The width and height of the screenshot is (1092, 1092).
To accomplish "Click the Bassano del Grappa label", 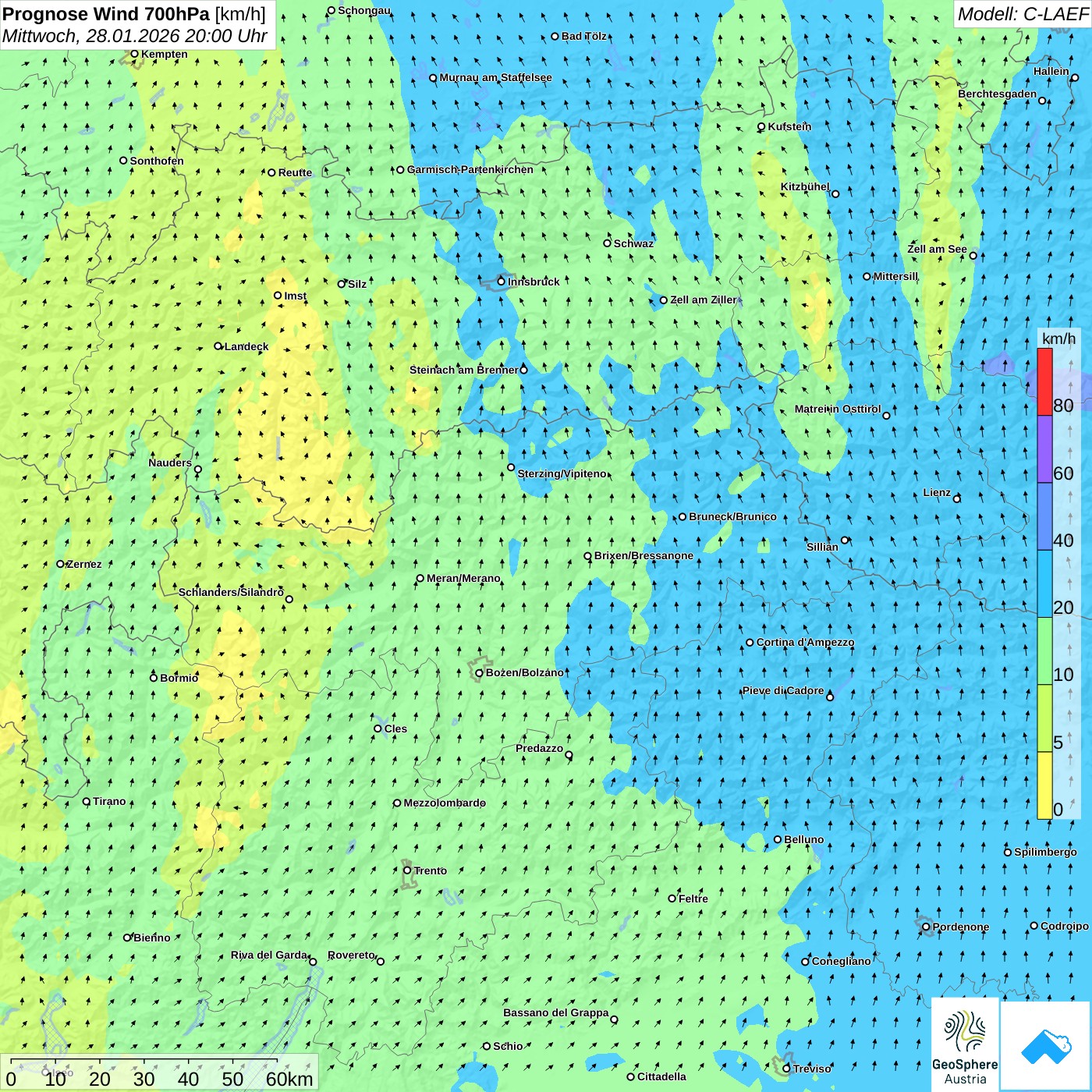I will click(x=556, y=1012).
